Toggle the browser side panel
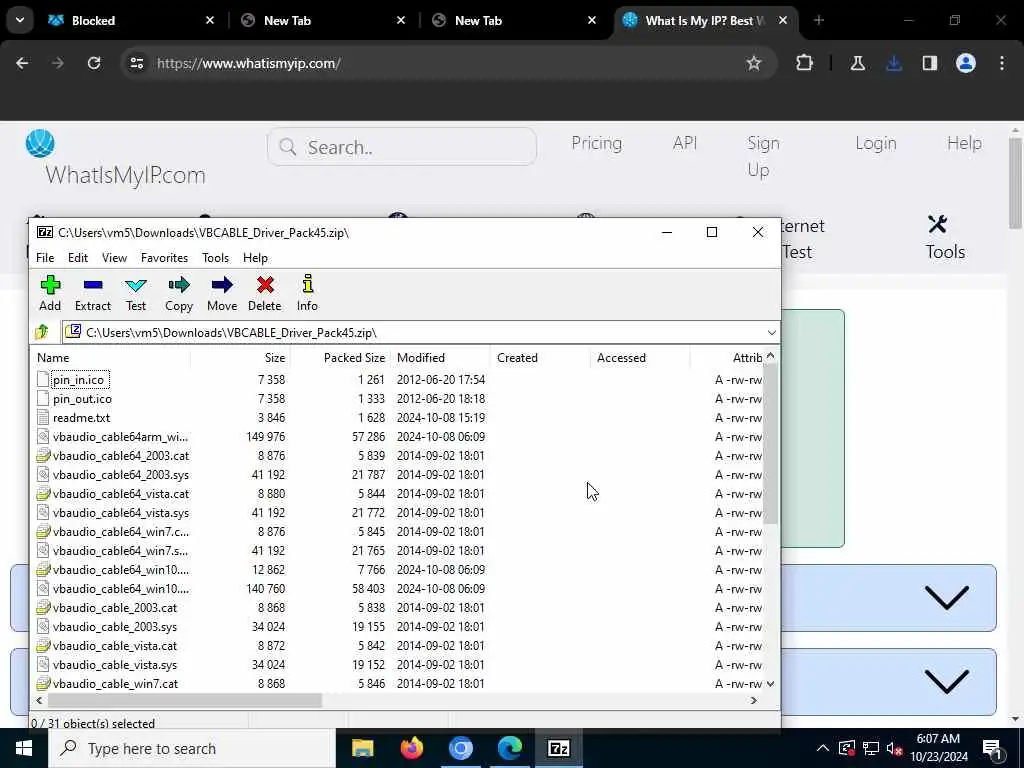Viewport: 1024px width, 768px height. (x=929, y=63)
